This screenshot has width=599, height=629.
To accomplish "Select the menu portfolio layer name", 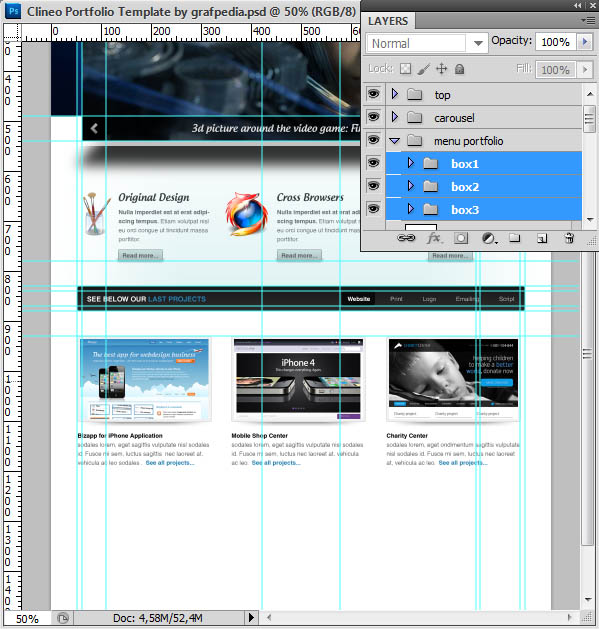I will 468,141.
